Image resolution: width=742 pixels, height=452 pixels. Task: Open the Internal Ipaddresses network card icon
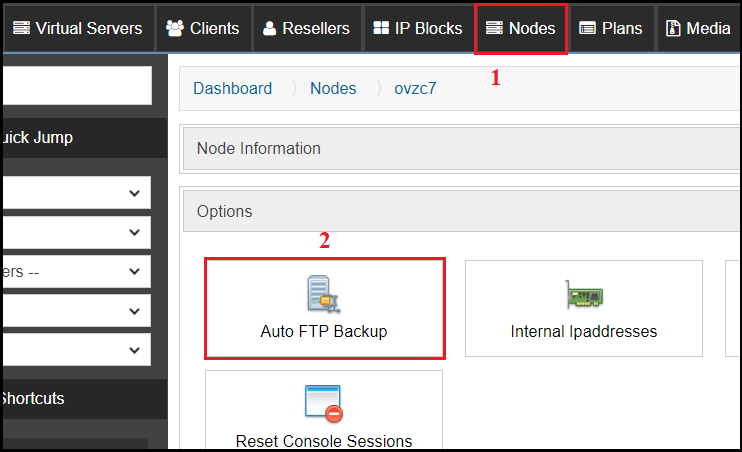[x=584, y=294]
